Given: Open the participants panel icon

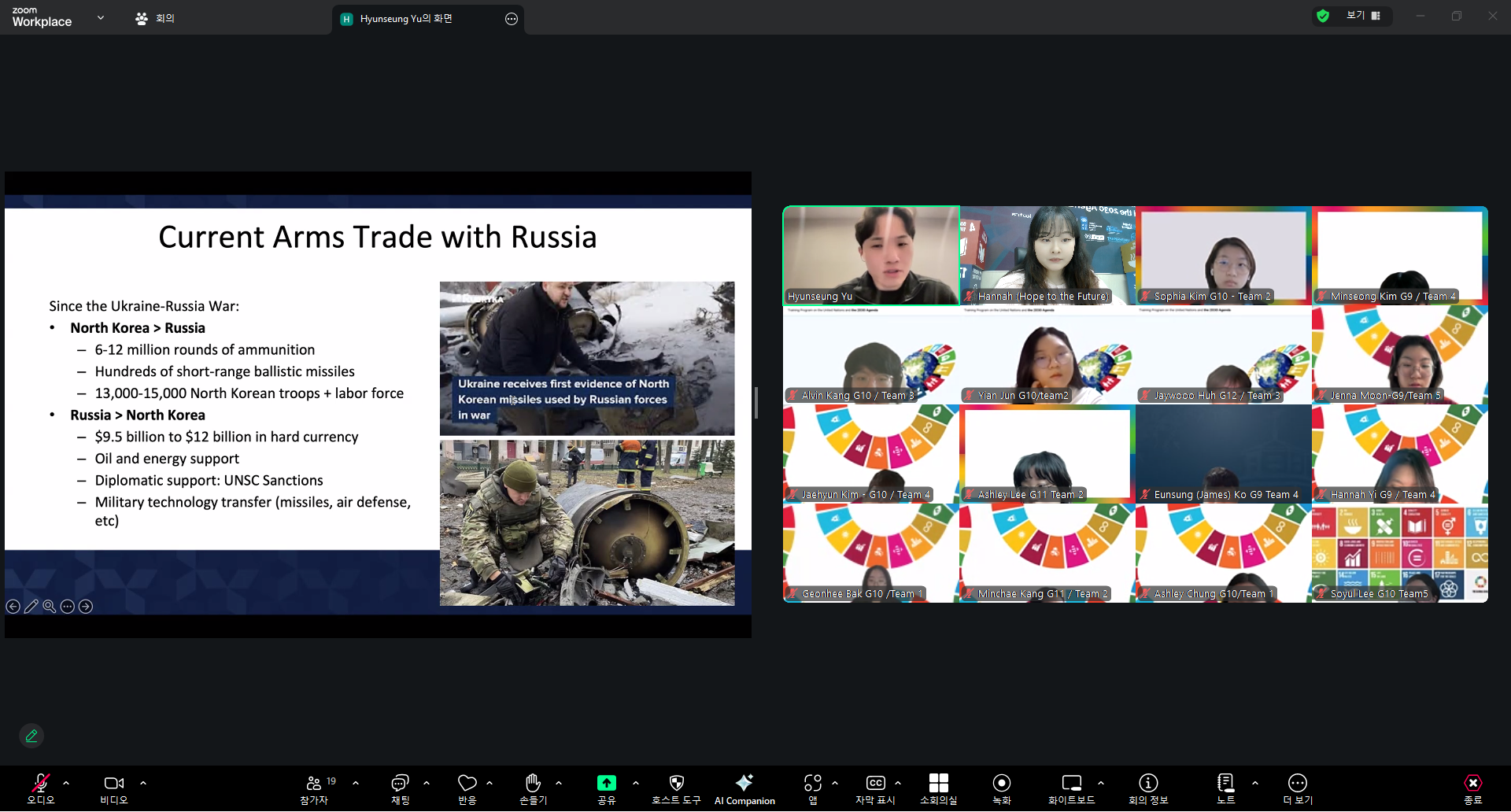Looking at the screenshot, I should click(x=314, y=783).
